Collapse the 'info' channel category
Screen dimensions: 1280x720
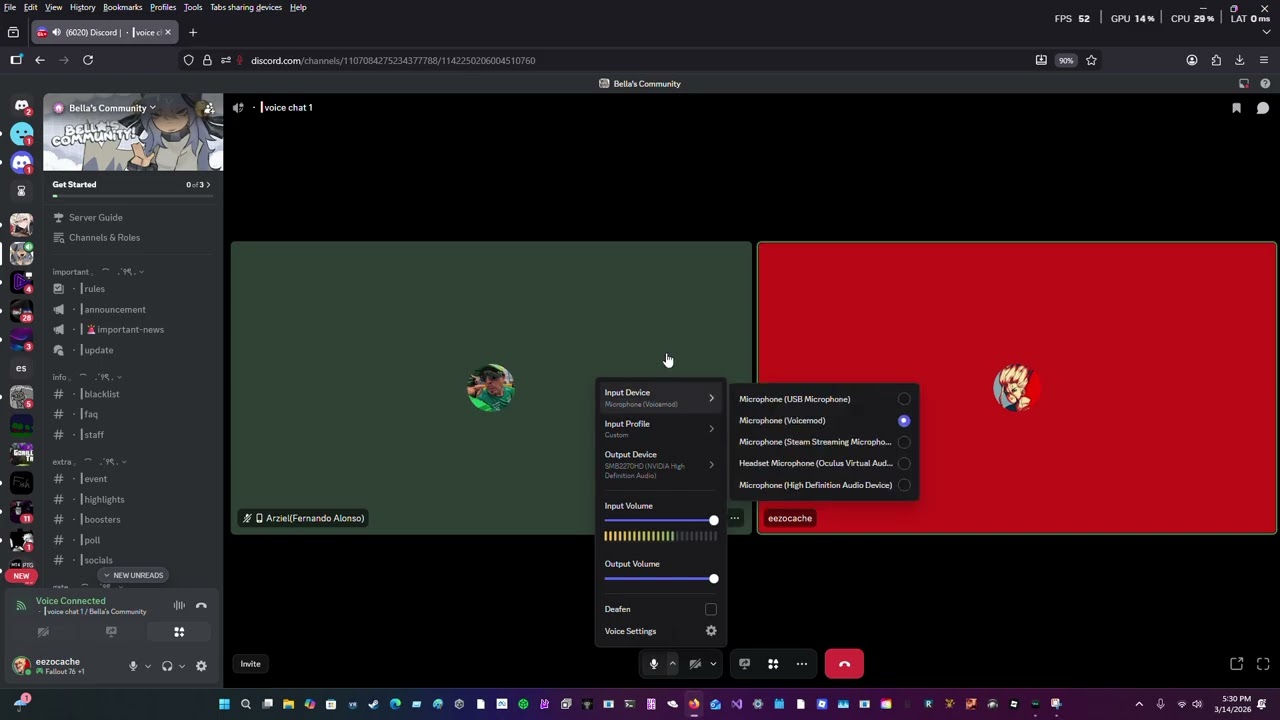87,377
